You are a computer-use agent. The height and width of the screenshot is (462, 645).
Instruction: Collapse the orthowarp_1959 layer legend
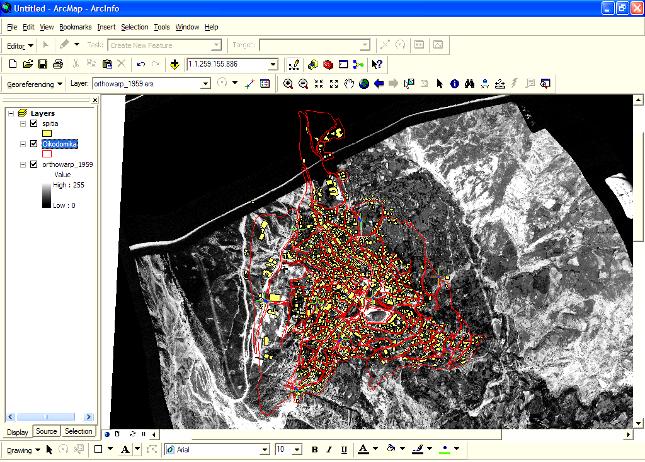pyautogui.click(x=23, y=164)
